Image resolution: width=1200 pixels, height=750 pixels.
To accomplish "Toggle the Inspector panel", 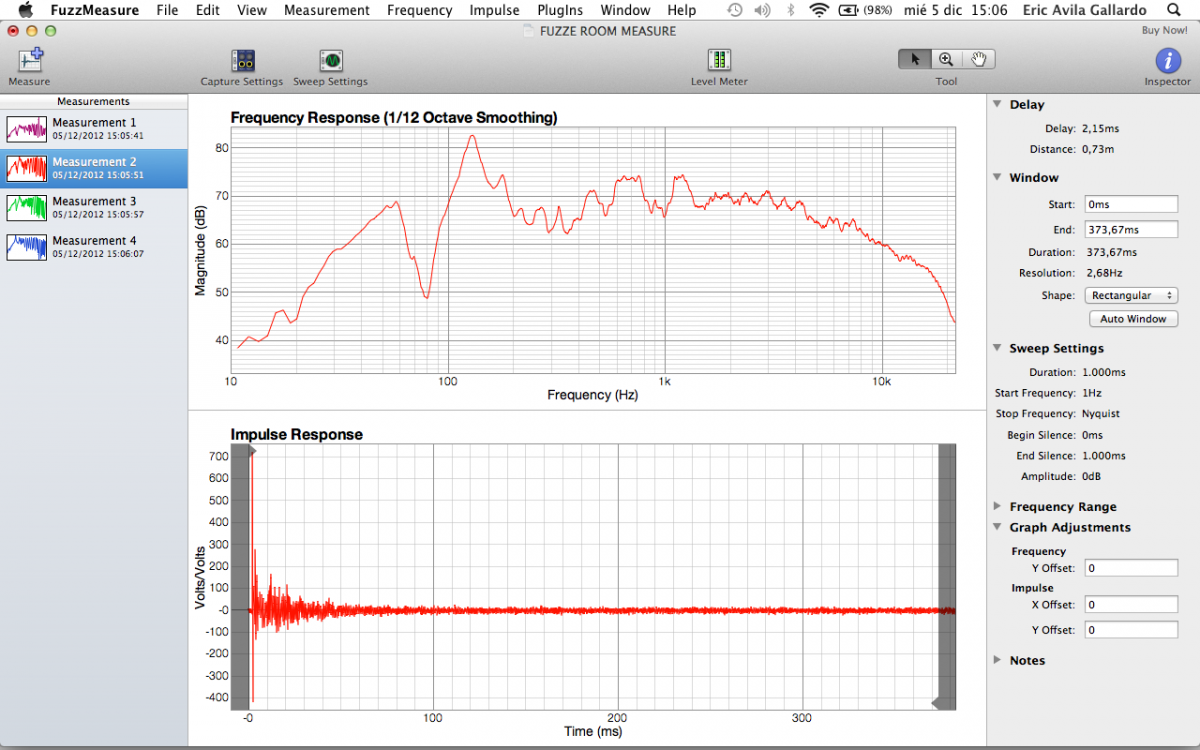I will [1167, 60].
